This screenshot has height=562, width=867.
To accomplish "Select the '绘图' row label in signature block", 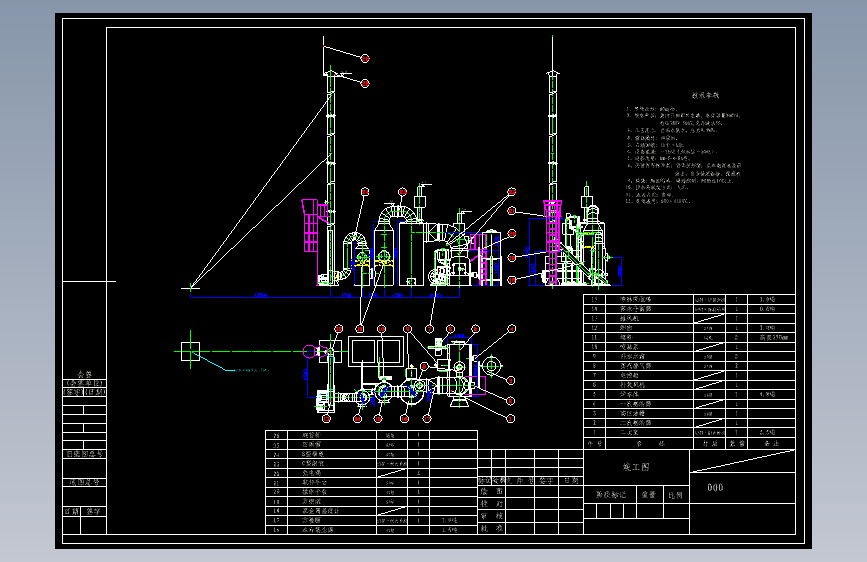I will (x=492, y=491).
